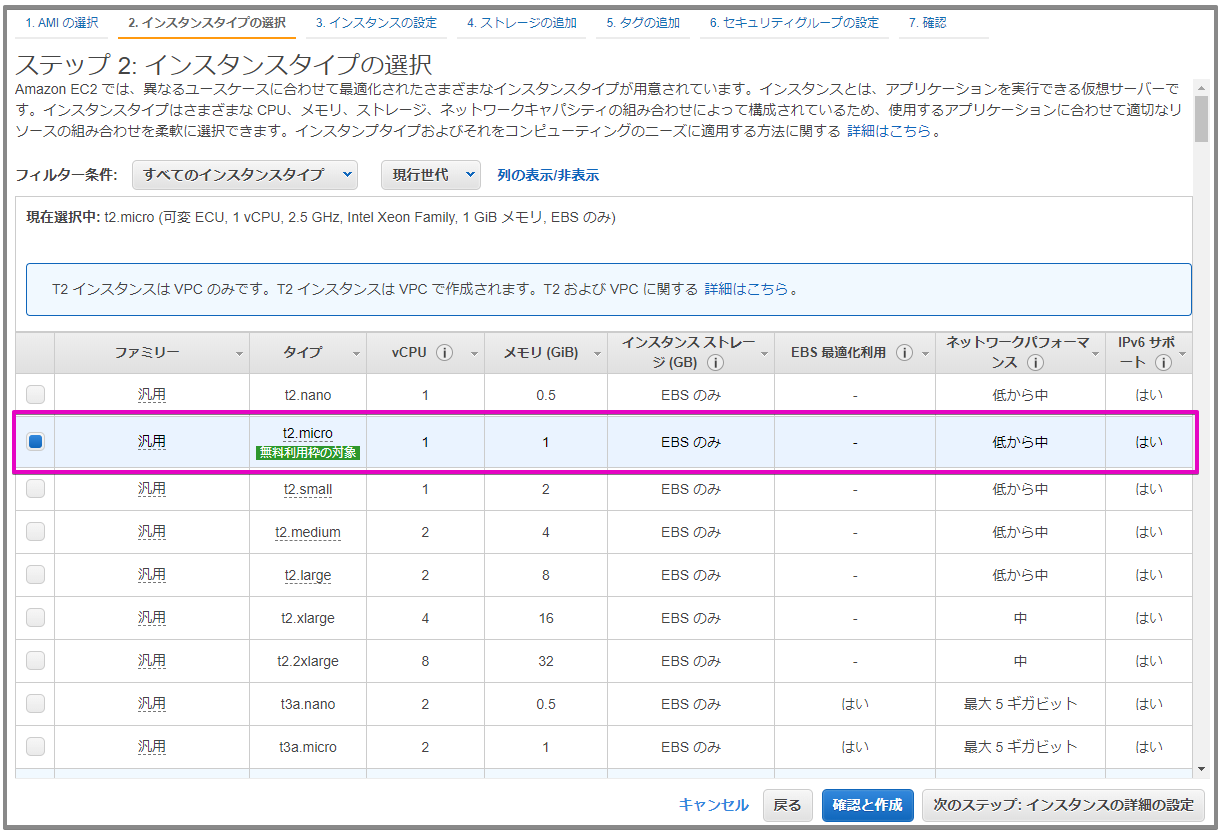This screenshot has width=1223, height=833.
Task: Click the t3a.micro type cell
Action: [x=308, y=747]
